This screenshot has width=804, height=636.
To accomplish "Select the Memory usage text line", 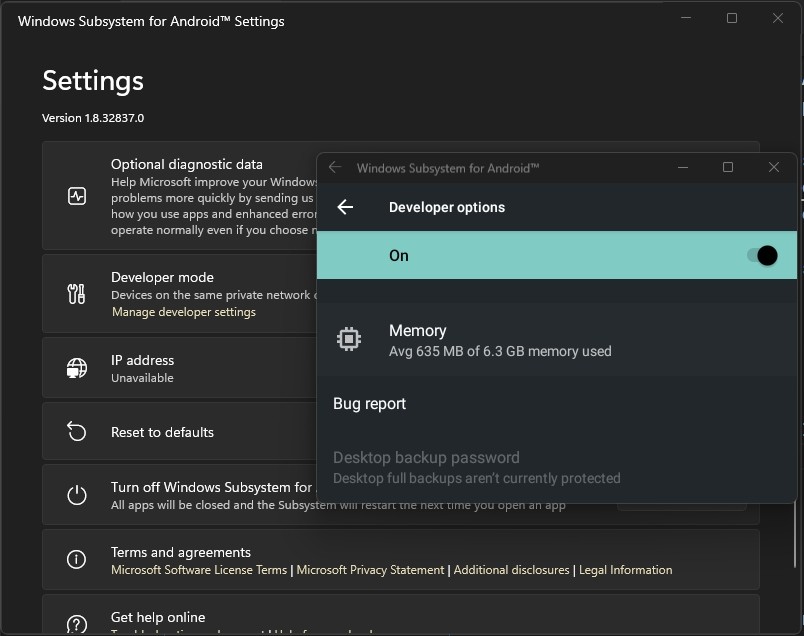I will coord(500,351).
